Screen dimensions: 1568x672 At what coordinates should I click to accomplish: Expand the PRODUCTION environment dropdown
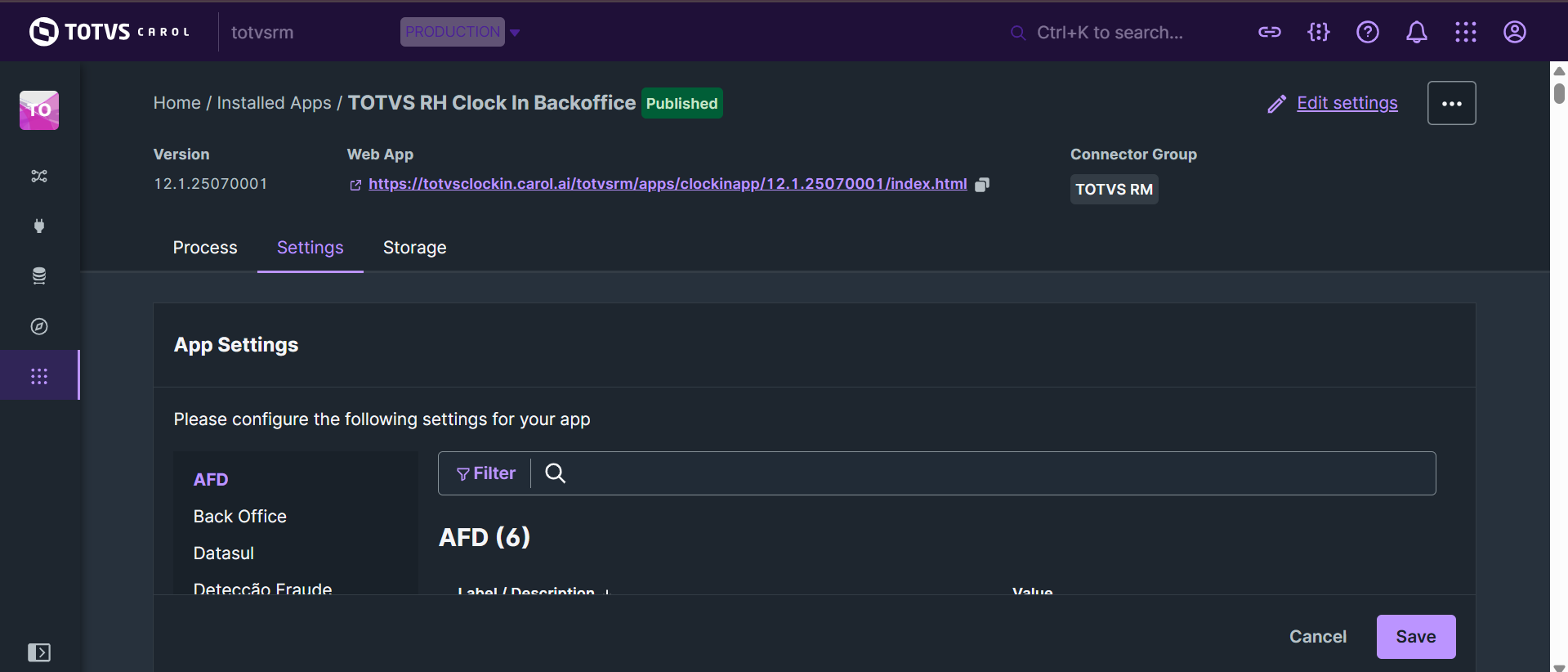pos(515,33)
